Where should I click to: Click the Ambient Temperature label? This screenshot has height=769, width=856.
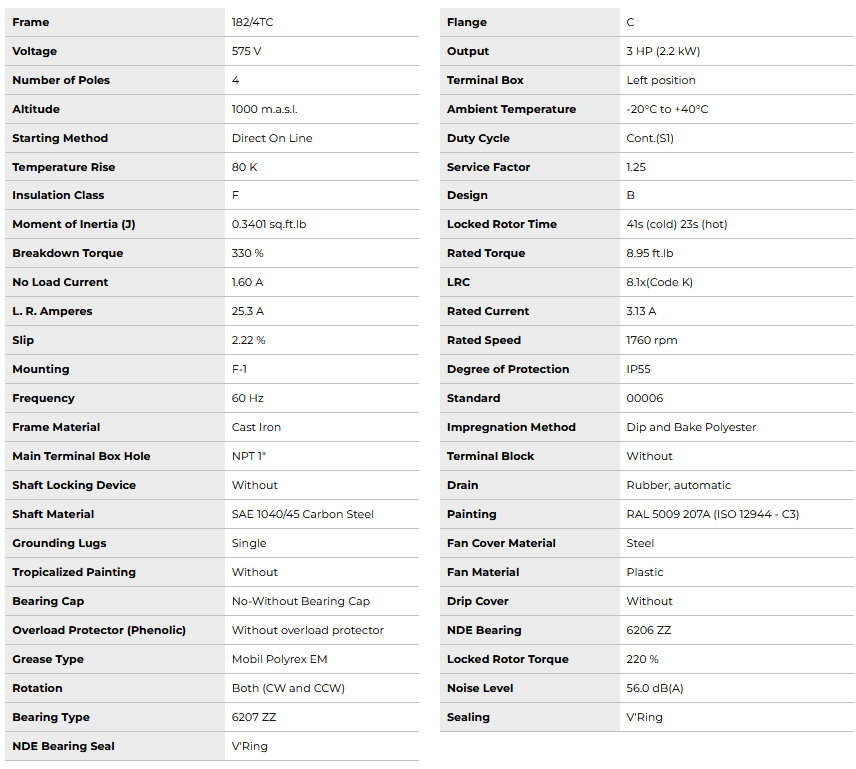pyautogui.click(x=511, y=109)
